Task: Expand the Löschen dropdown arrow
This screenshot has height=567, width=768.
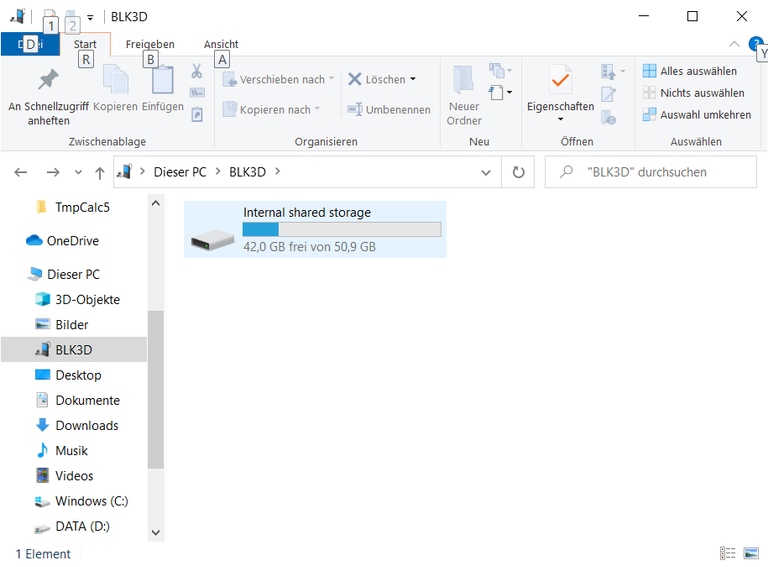Action: (x=413, y=80)
